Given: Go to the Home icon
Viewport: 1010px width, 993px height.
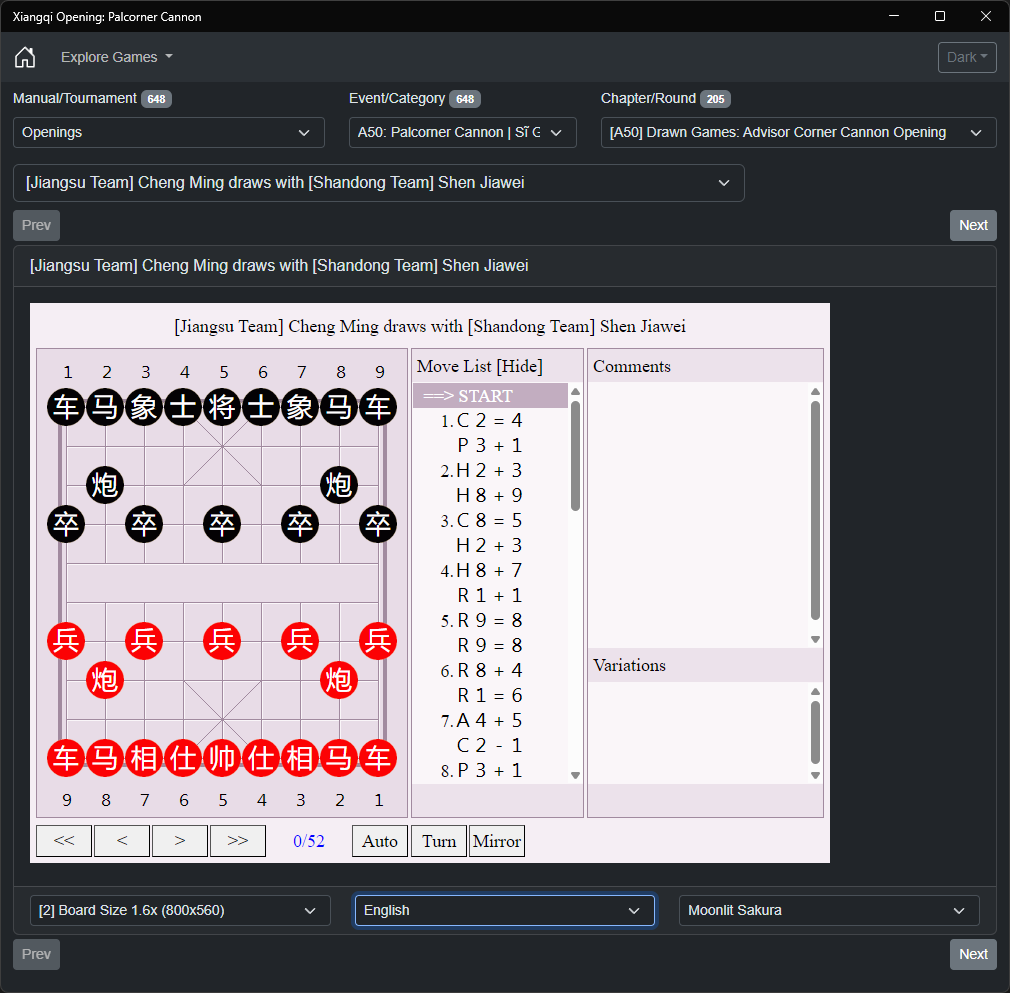Looking at the screenshot, I should [x=25, y=57].
